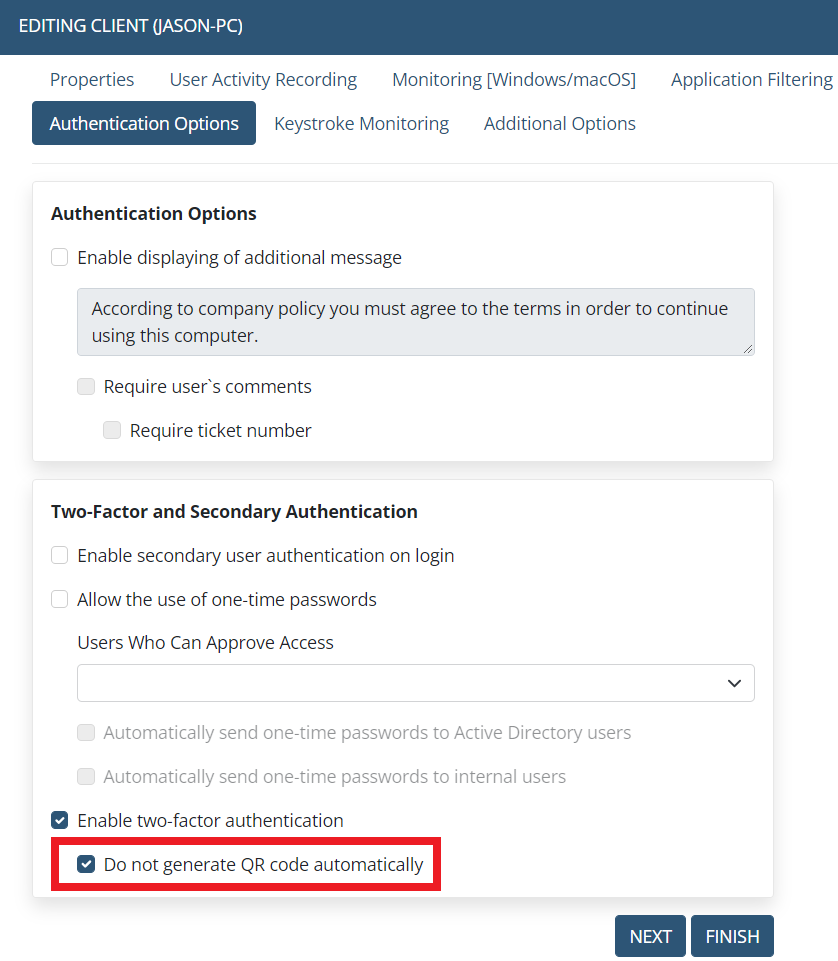Screen dimensions: 838x961
Task: Switch to Additional Options tab
Action: click(x=559, y=124)
